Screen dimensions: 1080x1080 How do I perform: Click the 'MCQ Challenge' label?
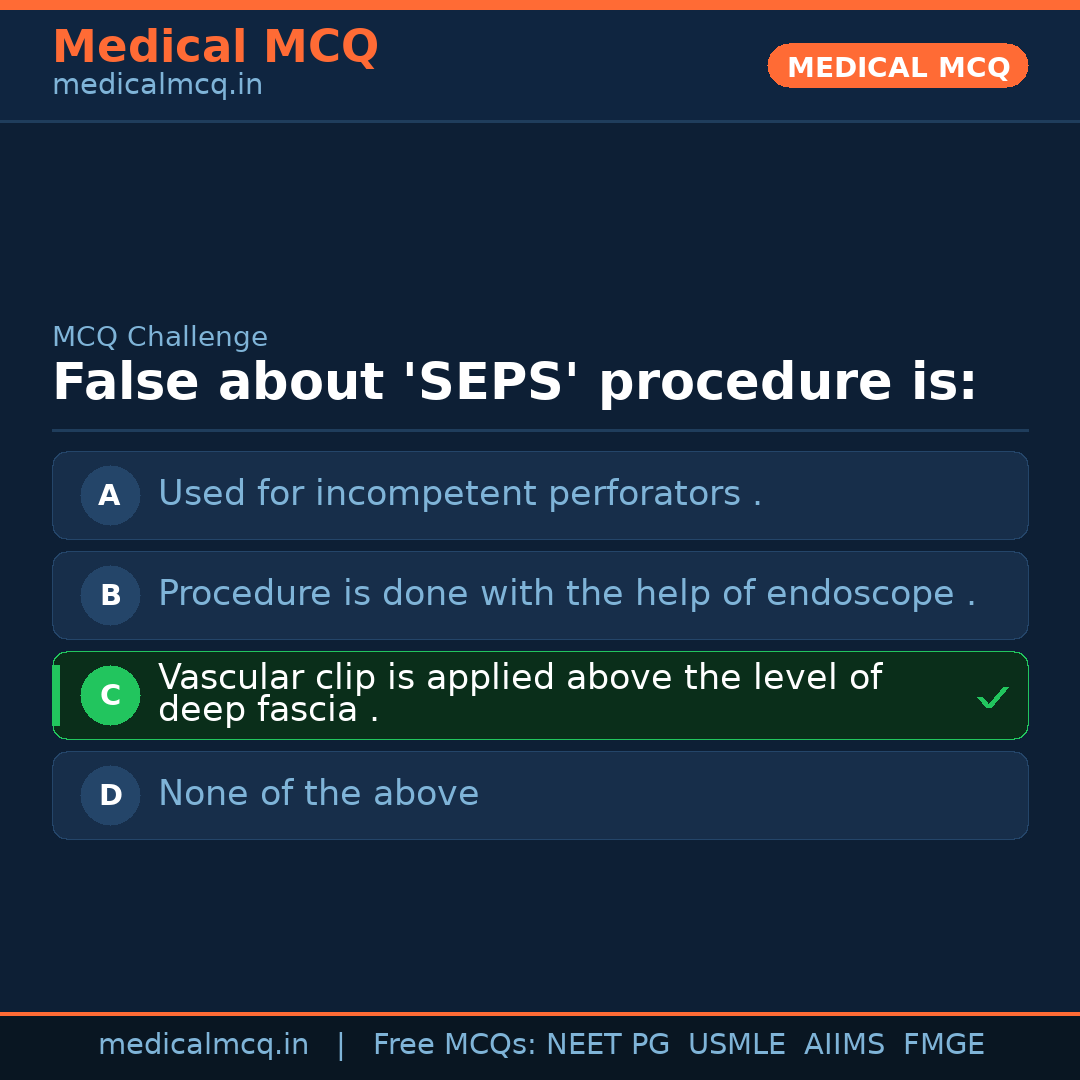click(160, 338)
